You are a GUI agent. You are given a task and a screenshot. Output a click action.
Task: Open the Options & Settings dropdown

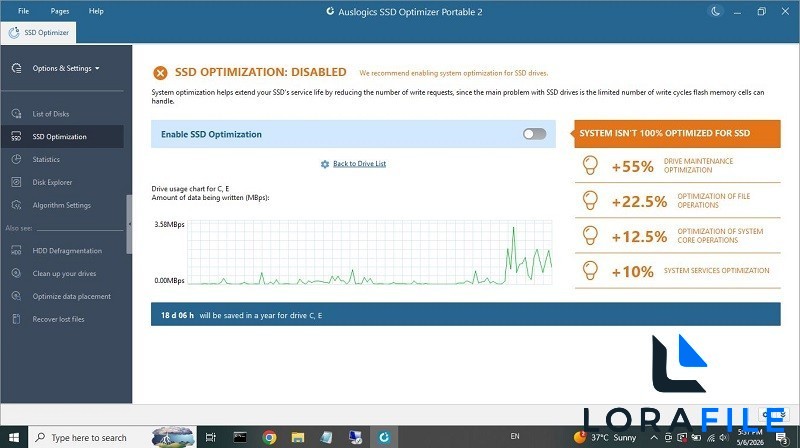click(66, 68)
